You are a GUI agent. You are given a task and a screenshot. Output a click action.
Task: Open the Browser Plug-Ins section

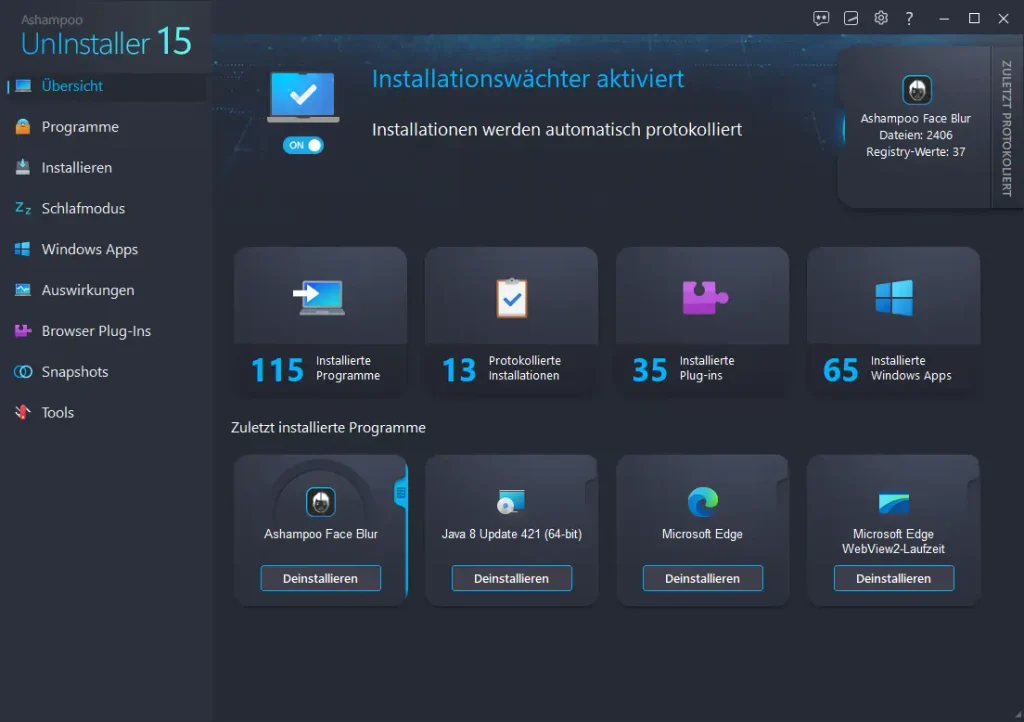[96, 331]
